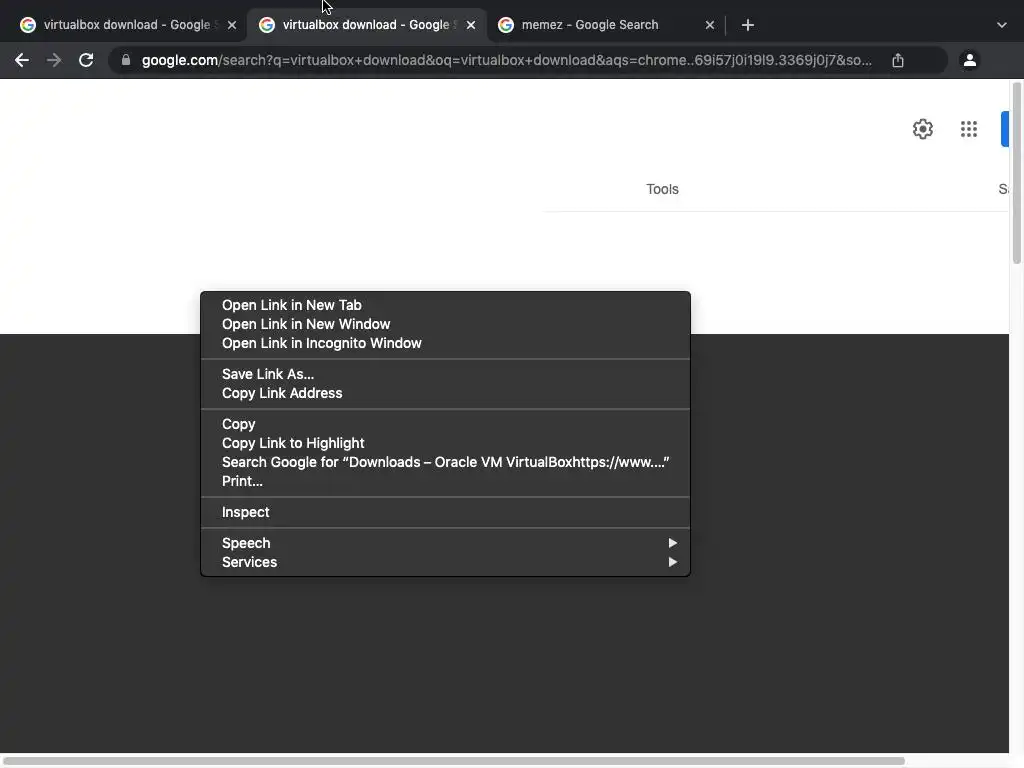Open the profile avatar icon
1024x768 pixels.
[x=970, y=60]
